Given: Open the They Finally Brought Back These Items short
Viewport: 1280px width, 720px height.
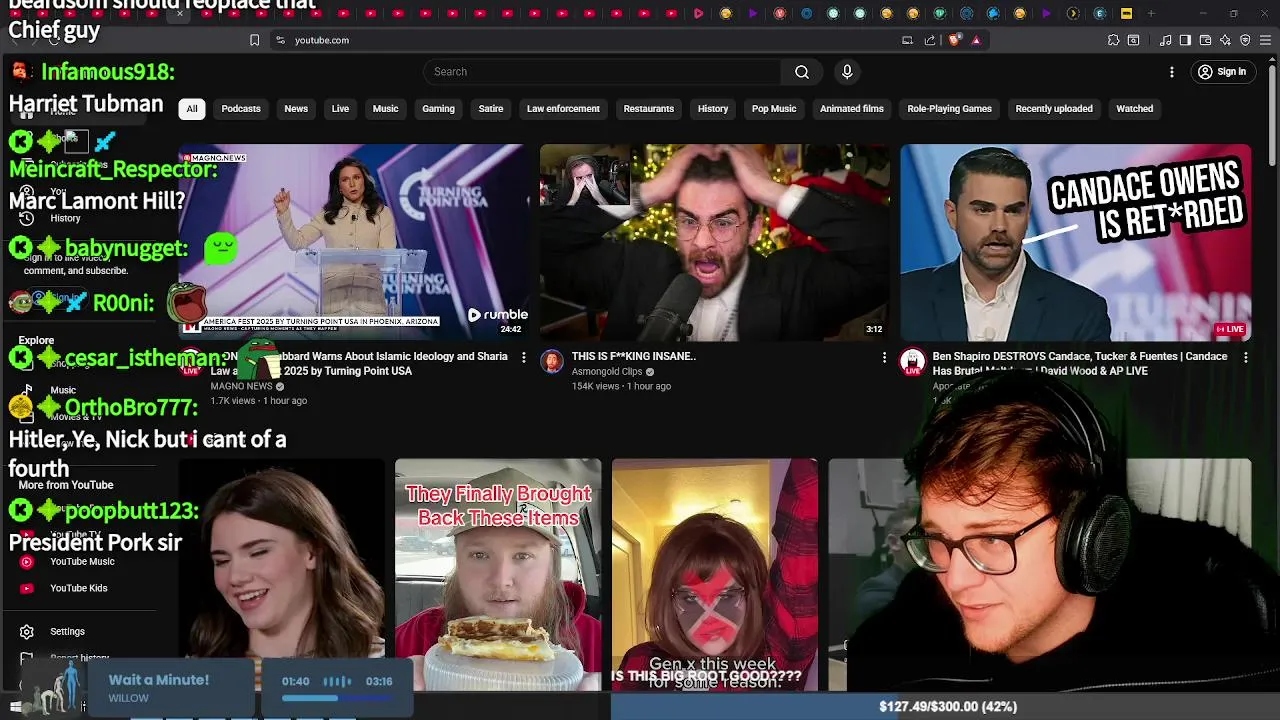Looking at the screenshot, I should coord(498,575).
